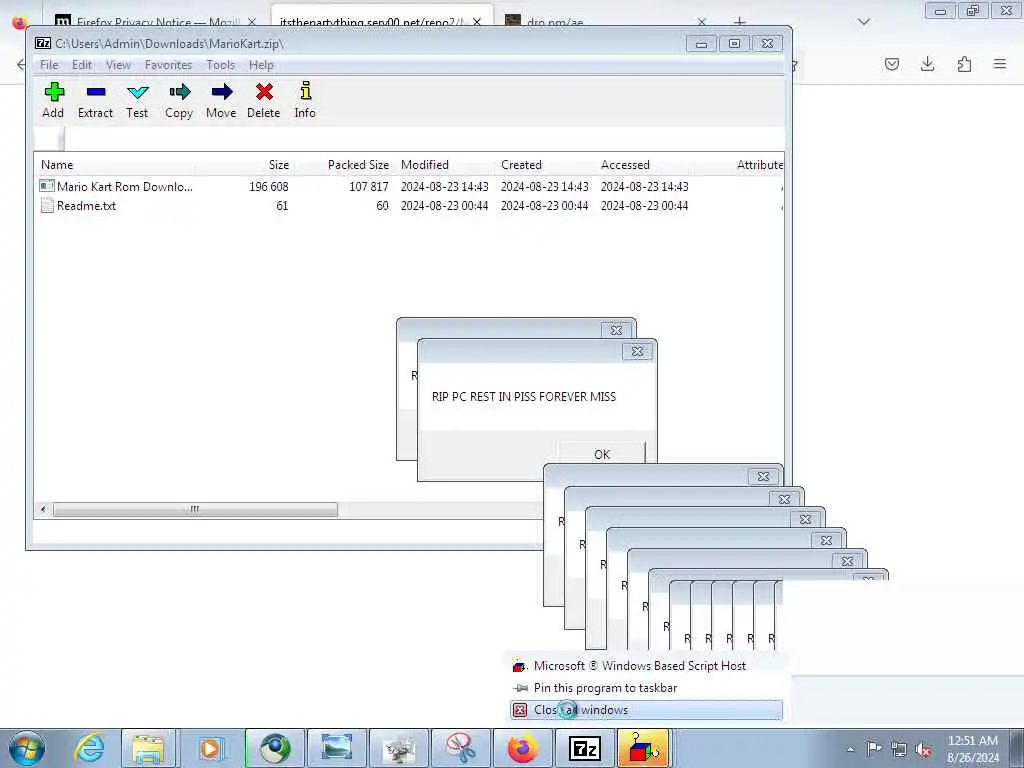Click the red Delete icon
Screen dimensions: 1024x768
click(264, 100)
